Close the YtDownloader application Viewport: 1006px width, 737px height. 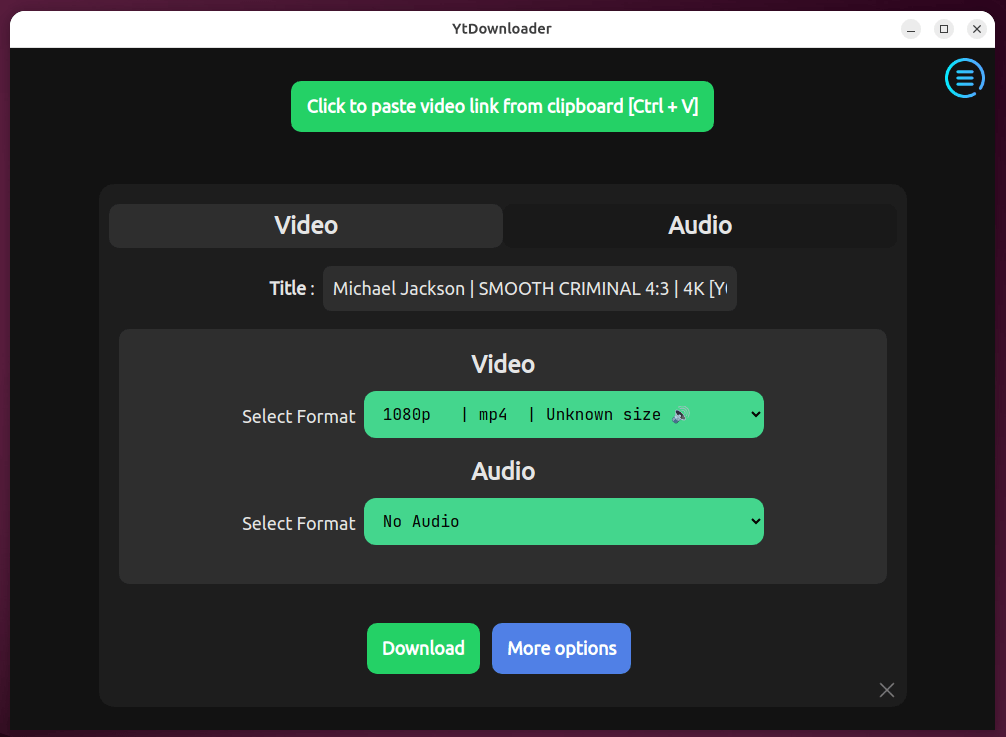pyautogui.click(x=976, y=29)
